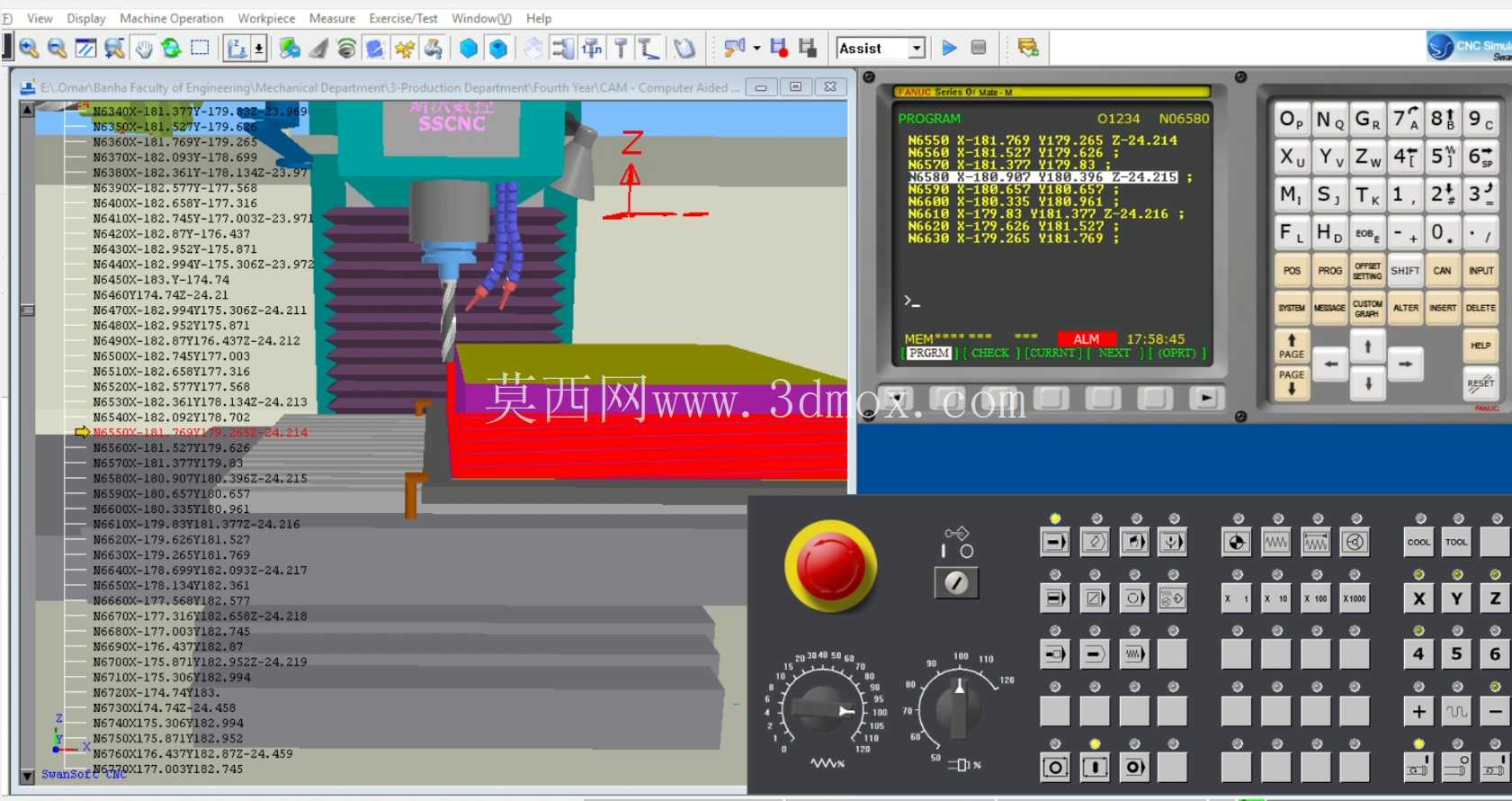Select line N6340X-181.377Y-179.83Z-23.969

(x=201, y=112)
